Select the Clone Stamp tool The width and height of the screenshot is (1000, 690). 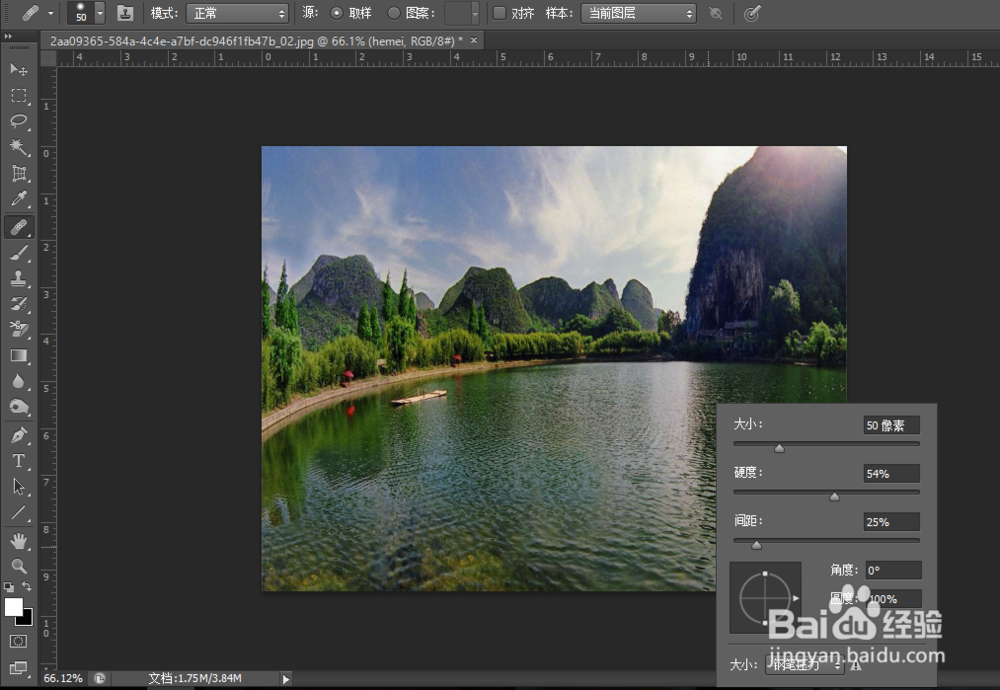pos(18,278)
